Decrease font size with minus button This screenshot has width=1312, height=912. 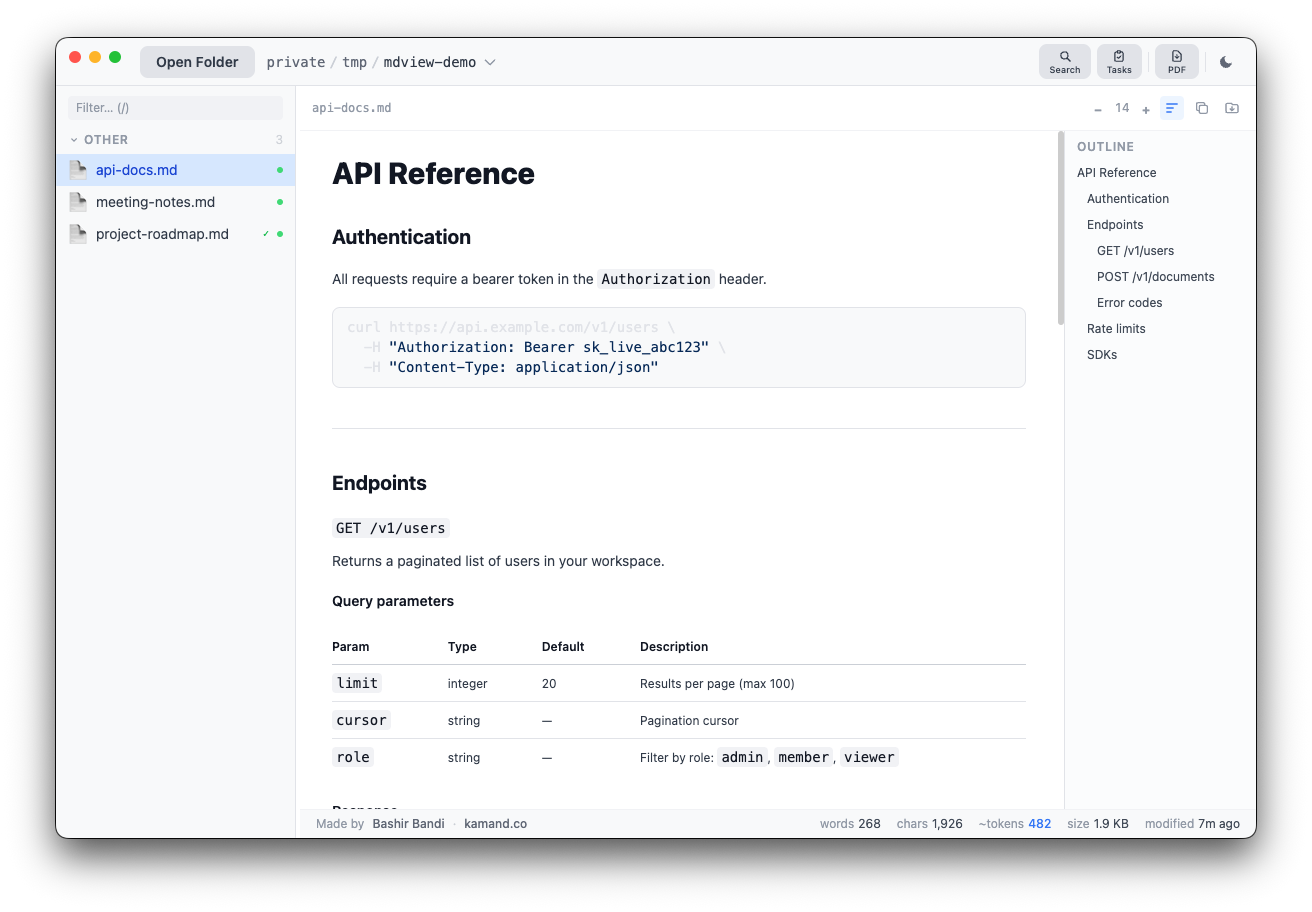click(x=1098, y=109)
